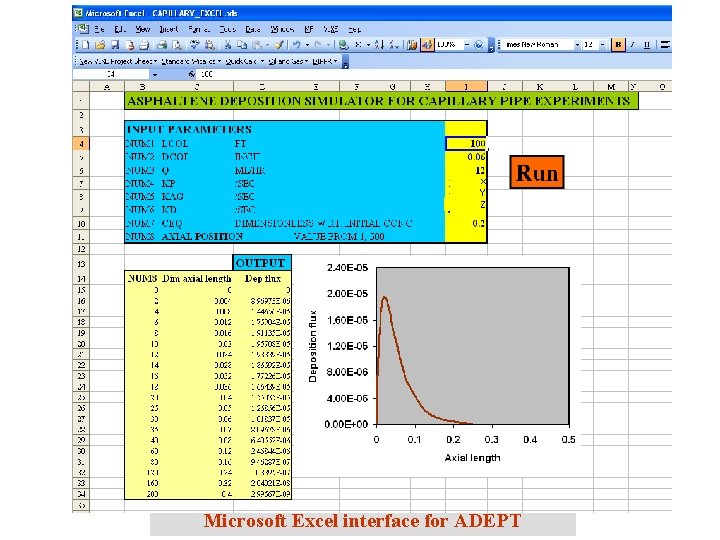
Task: Click the AutoSum sigma icon
Action: (x=358, y=45)
